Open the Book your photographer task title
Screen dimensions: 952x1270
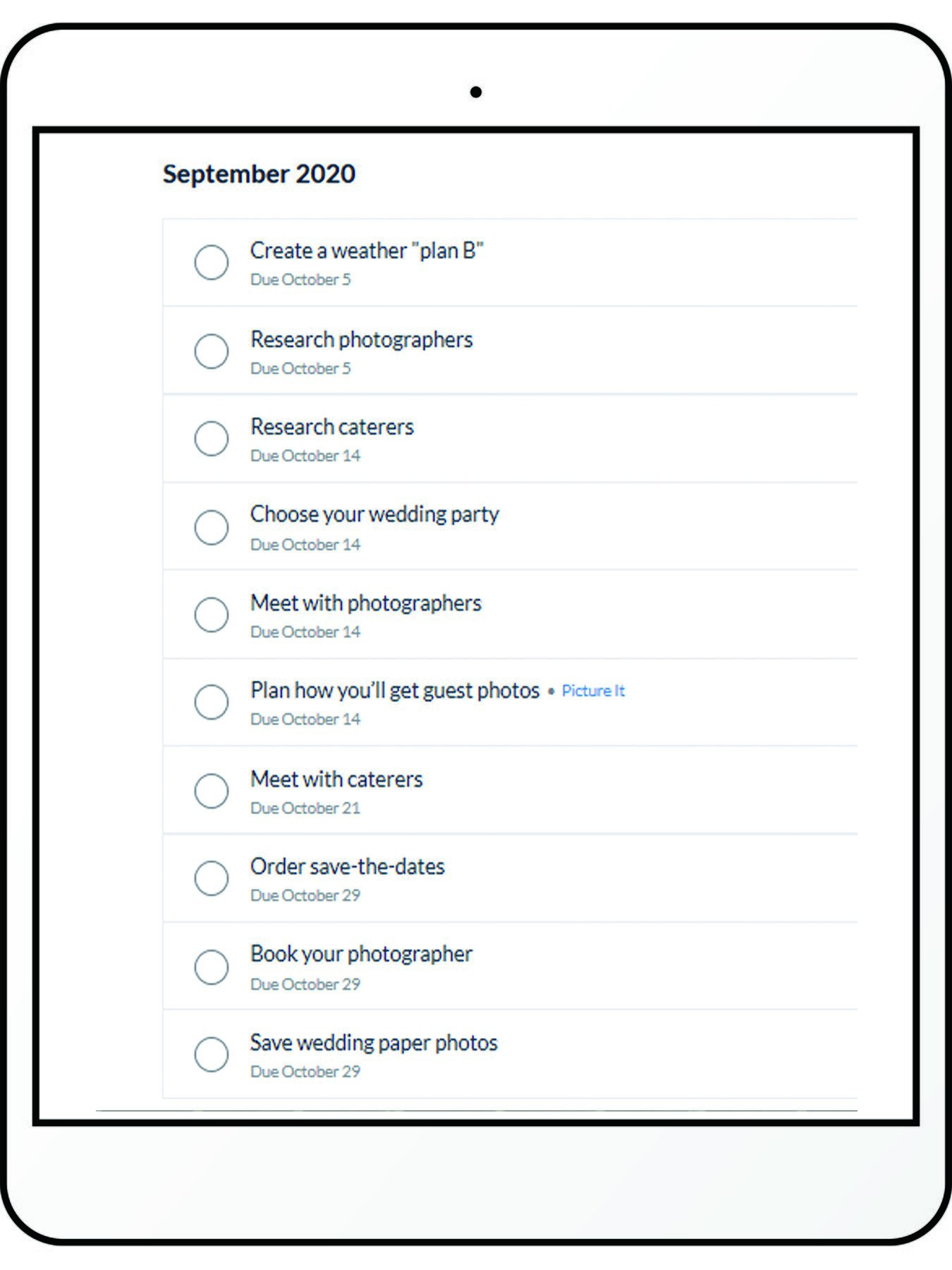pos(361,955)
